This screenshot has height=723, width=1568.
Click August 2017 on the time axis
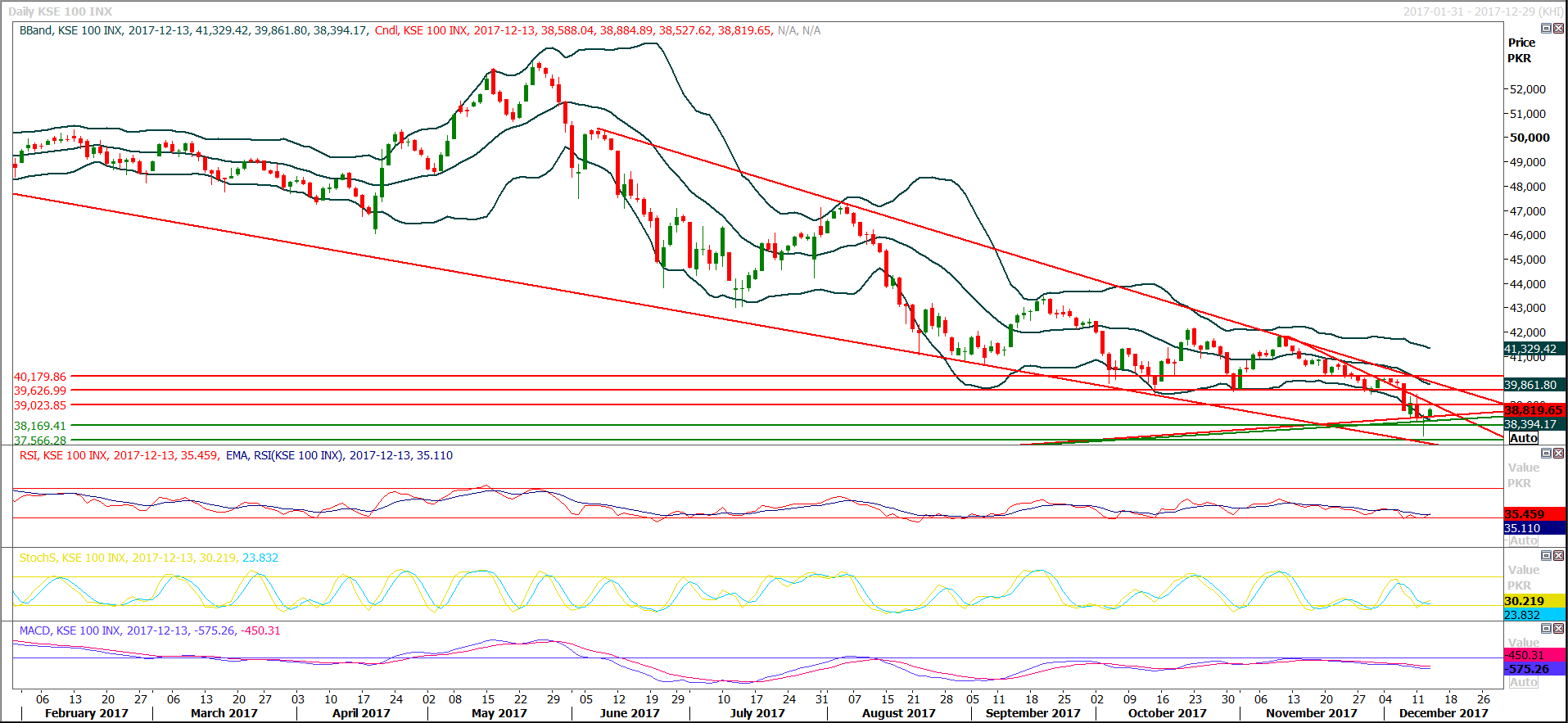pos(898,713)
